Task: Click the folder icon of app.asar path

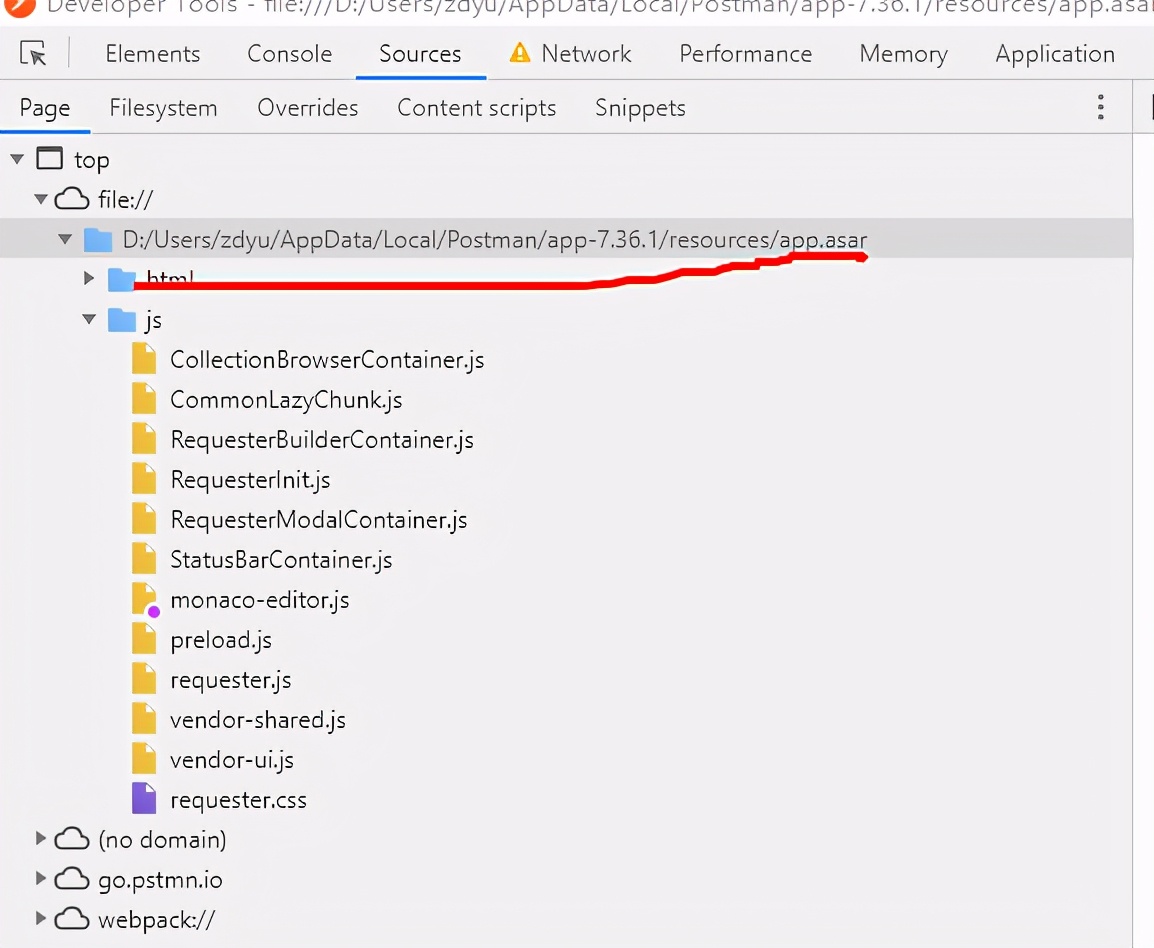Action: pyautogui.click(x=98, y=240)
